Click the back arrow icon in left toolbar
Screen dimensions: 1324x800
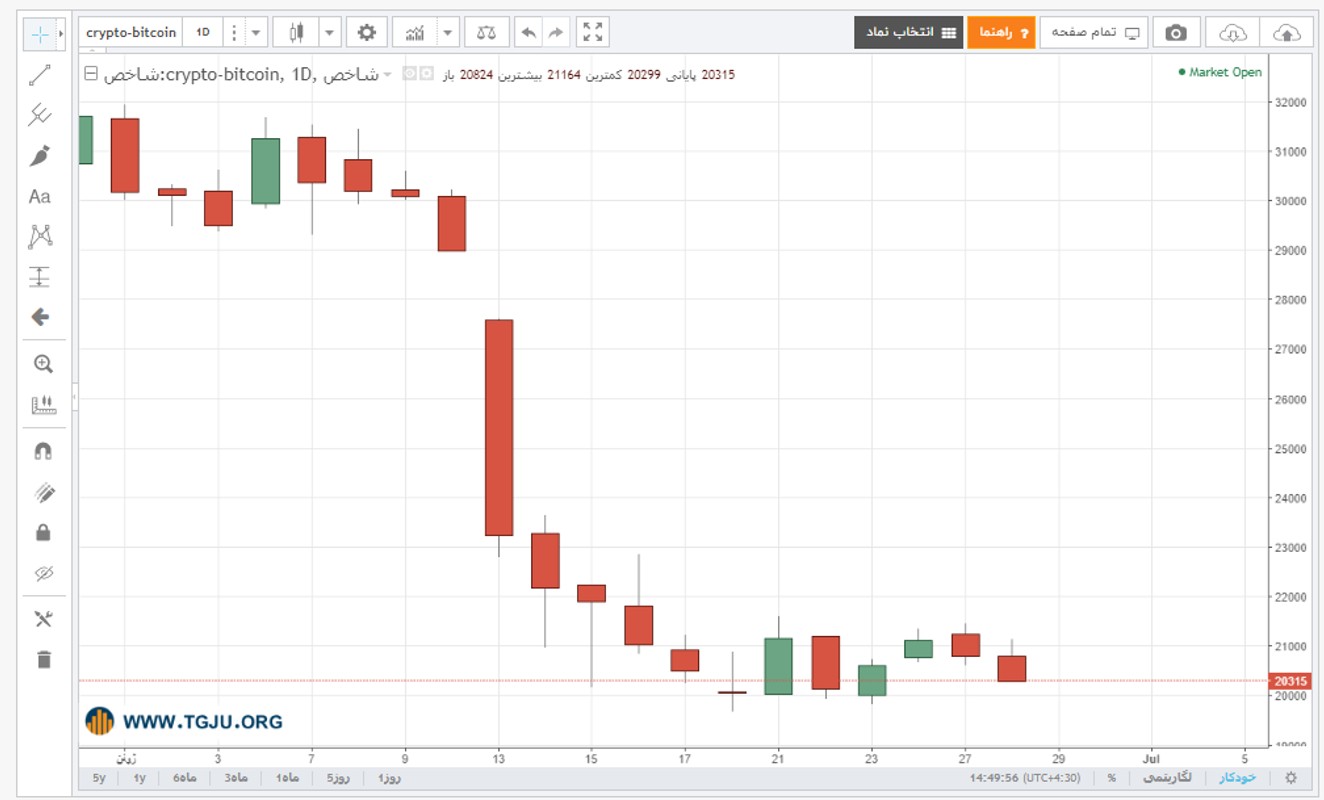point(40,317)
